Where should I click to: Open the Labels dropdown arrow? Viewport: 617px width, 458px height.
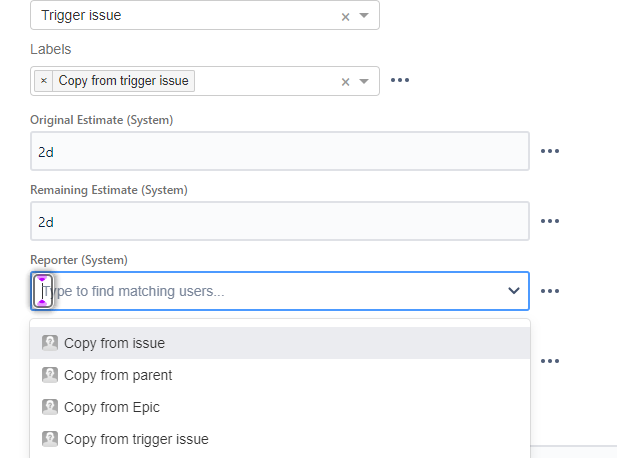(364, 82)
